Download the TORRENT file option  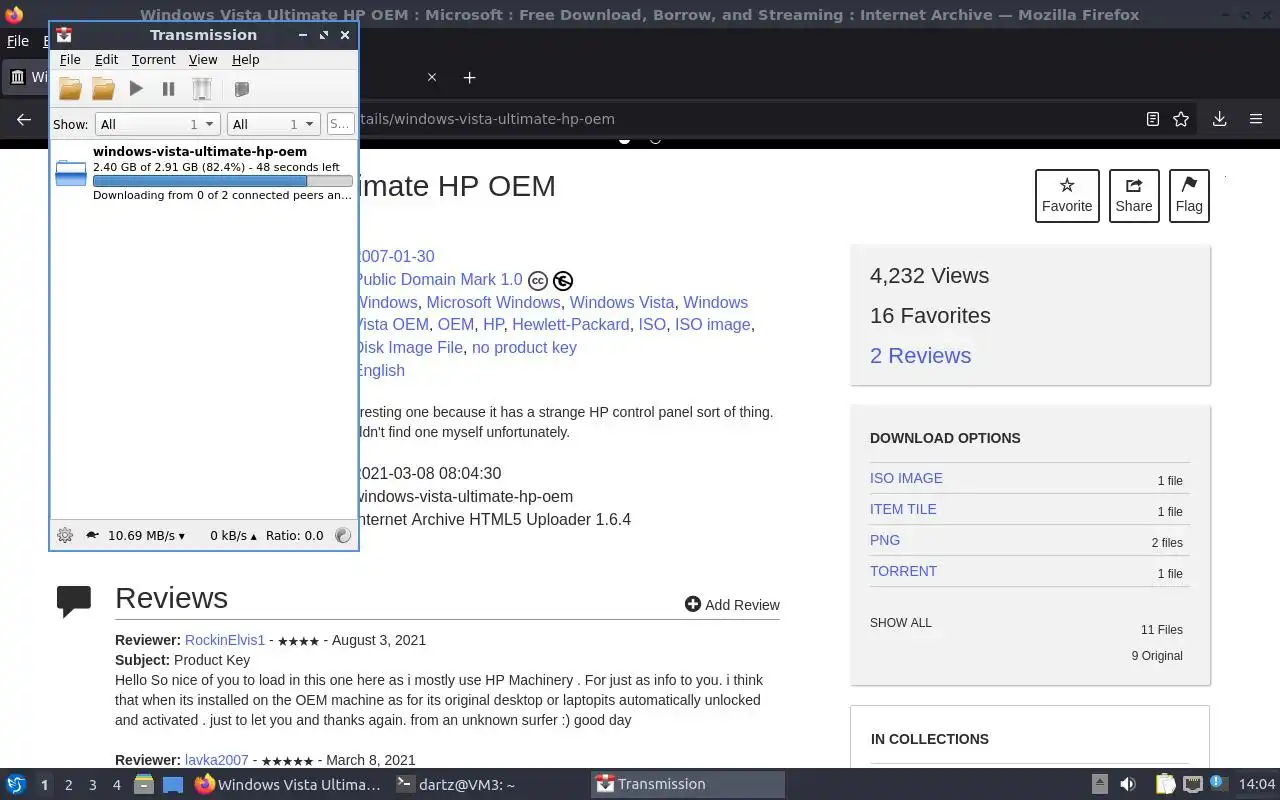pos(903,571)
